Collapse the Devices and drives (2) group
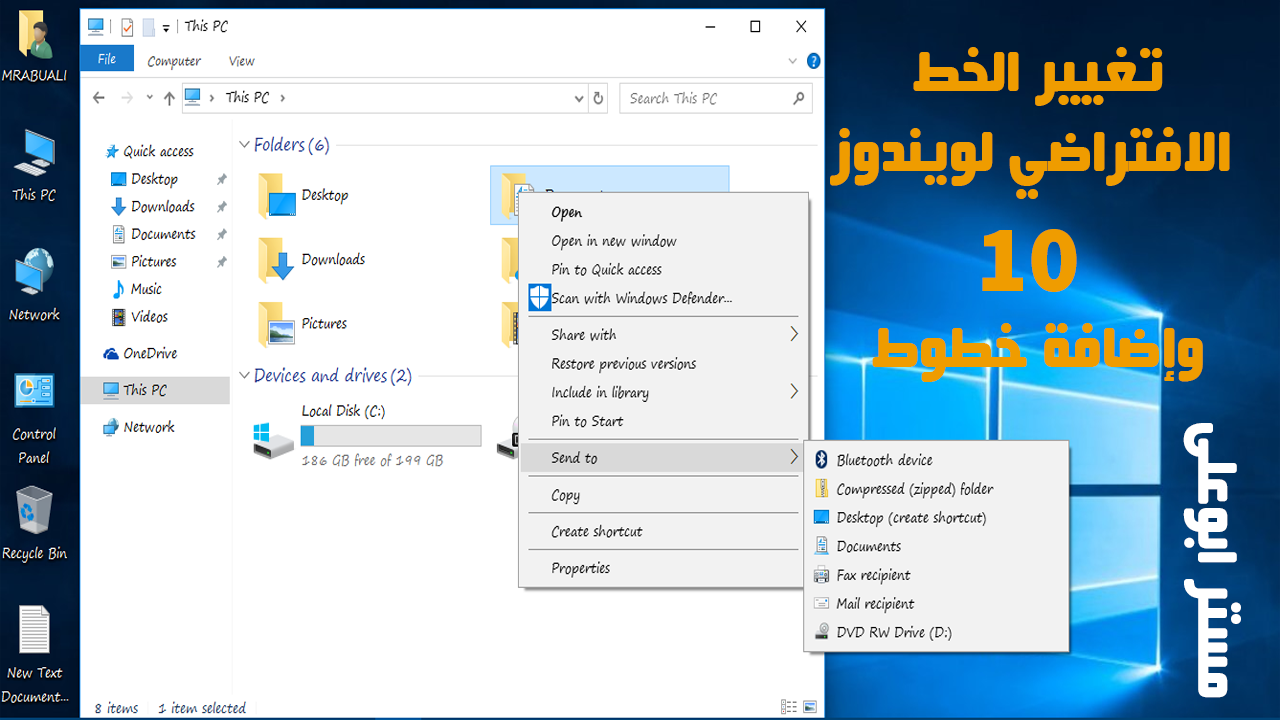Screen dimensions: 1280x720 pos(244,376)
